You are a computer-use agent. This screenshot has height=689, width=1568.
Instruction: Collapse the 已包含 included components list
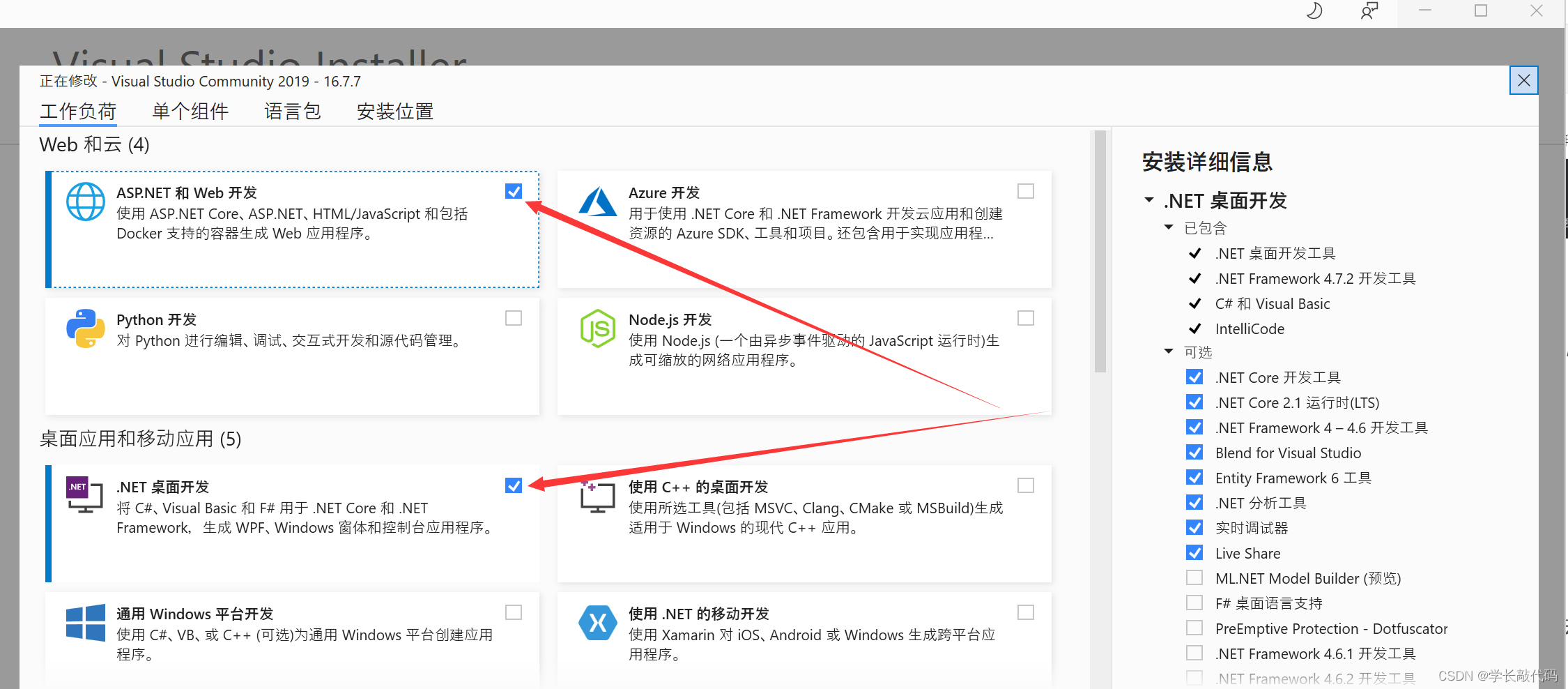[x=1169, y=227]
